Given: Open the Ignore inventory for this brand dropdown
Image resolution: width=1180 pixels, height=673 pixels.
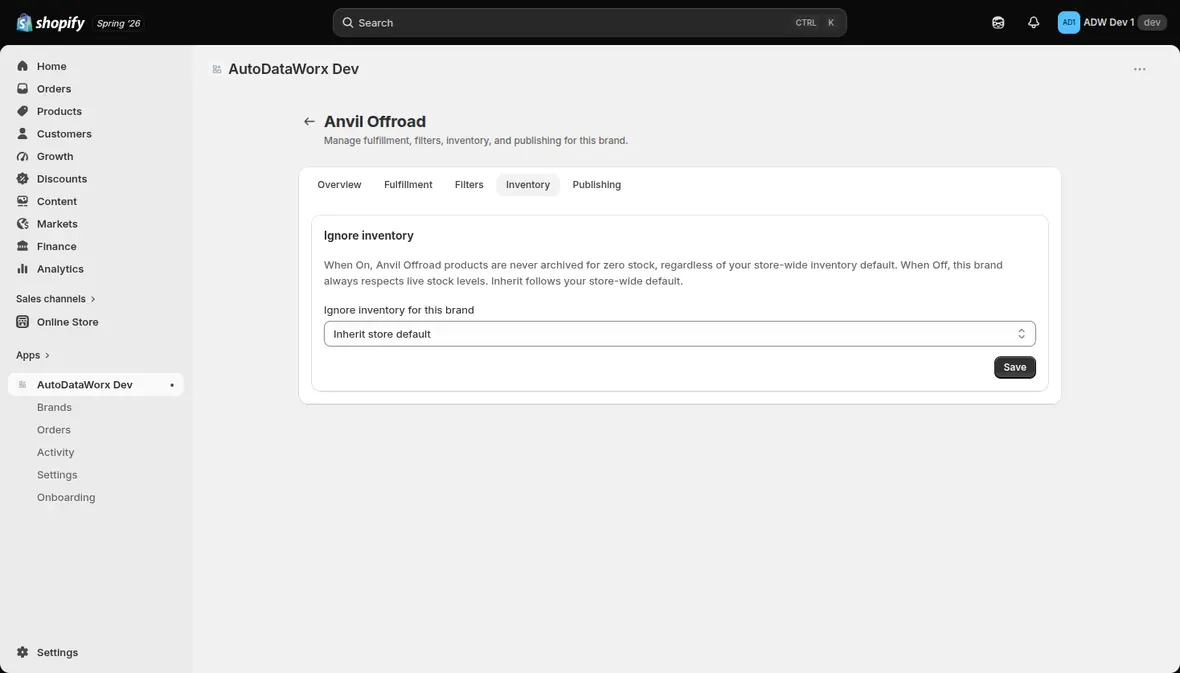Looking at the screenshot, I should tap(680, 334).
